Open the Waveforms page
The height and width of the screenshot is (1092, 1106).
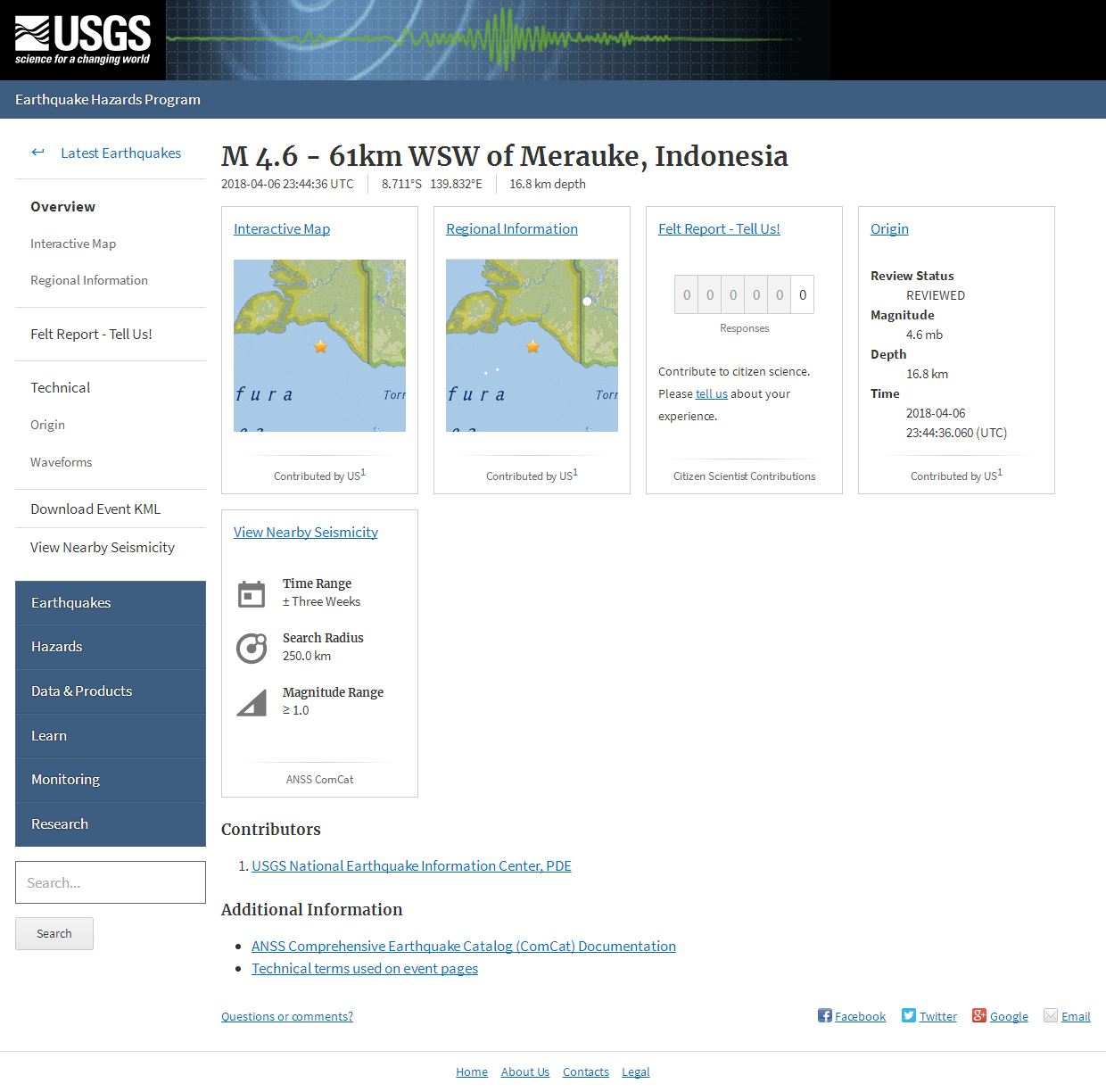pyautogui.click(x=61, y=461)
